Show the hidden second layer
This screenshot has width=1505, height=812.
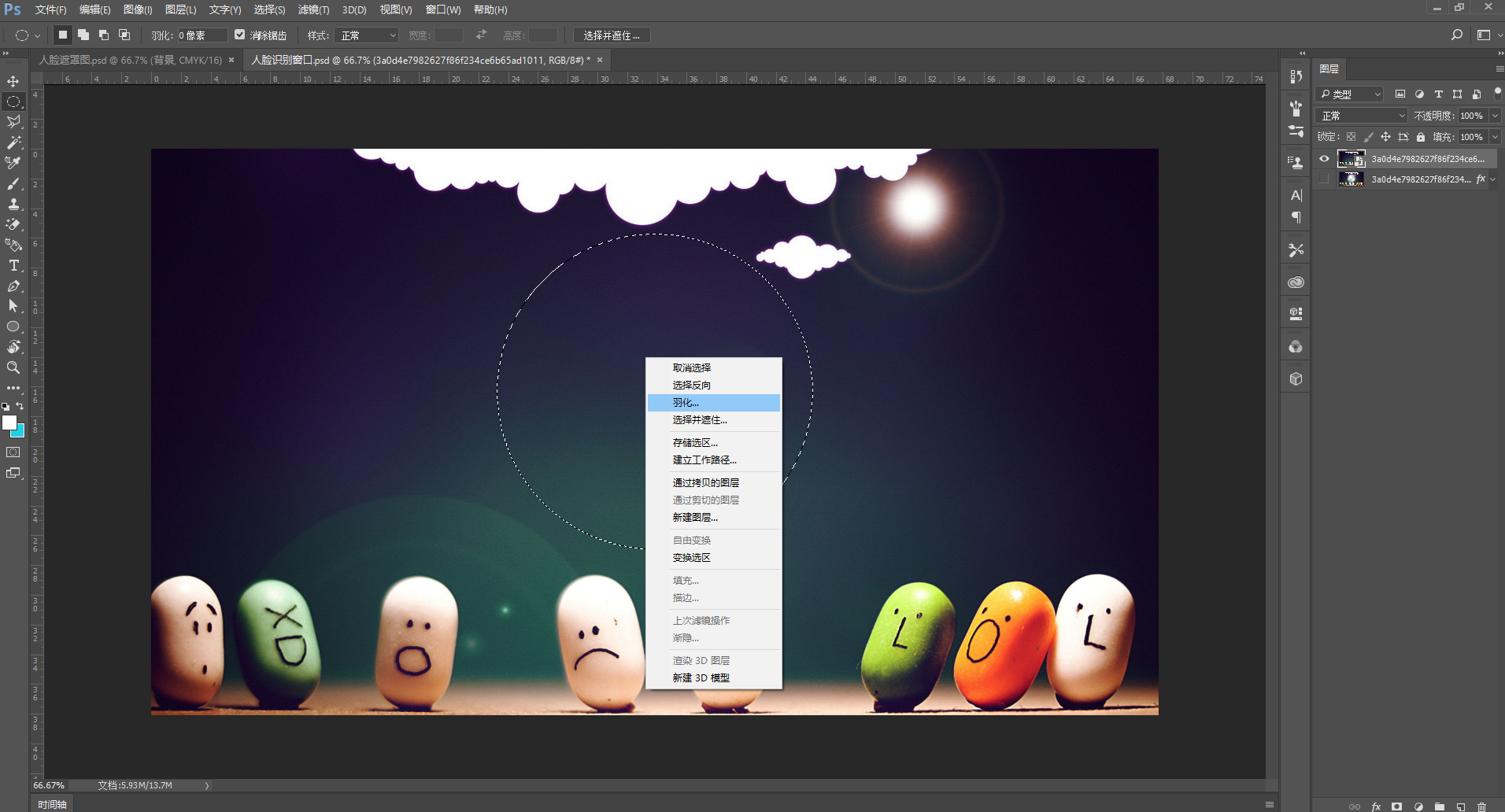[1323, 179]
